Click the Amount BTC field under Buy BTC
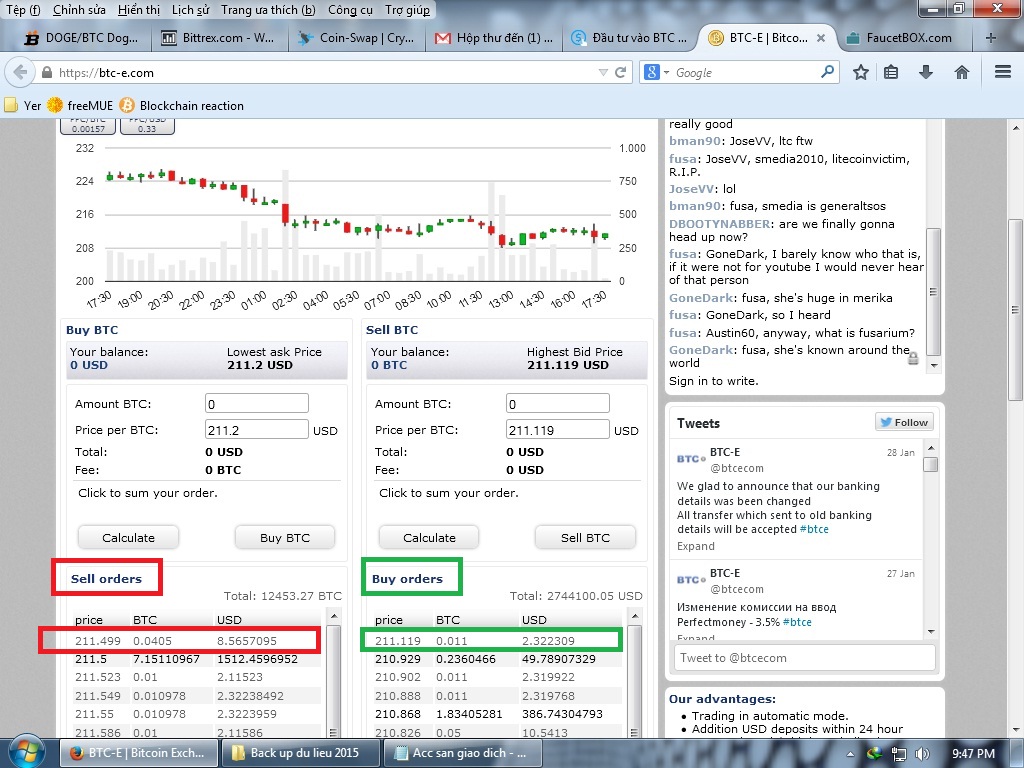1024x768 pixels. click(257, 404)
